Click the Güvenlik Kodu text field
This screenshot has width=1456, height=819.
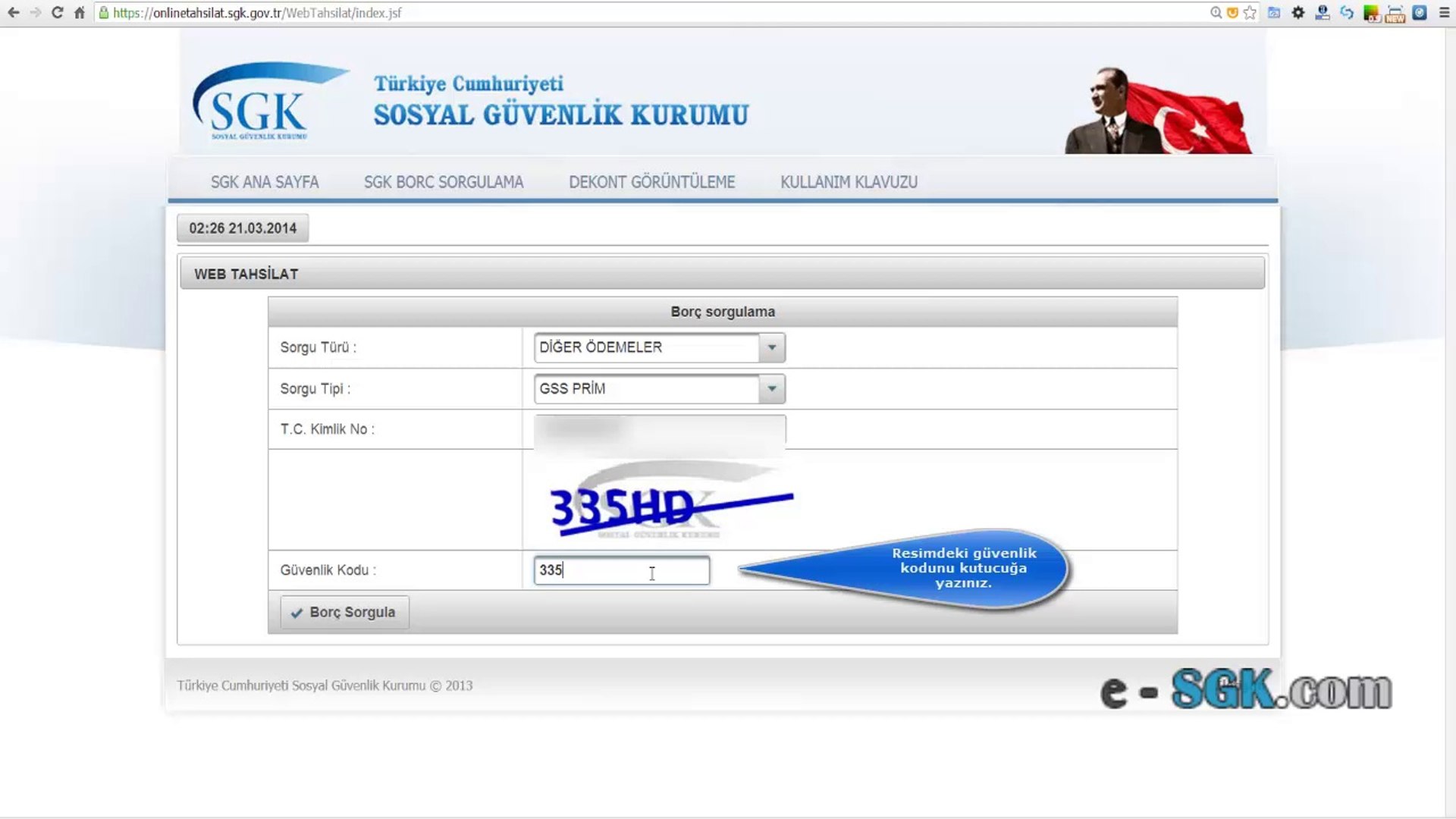point(621,570)
